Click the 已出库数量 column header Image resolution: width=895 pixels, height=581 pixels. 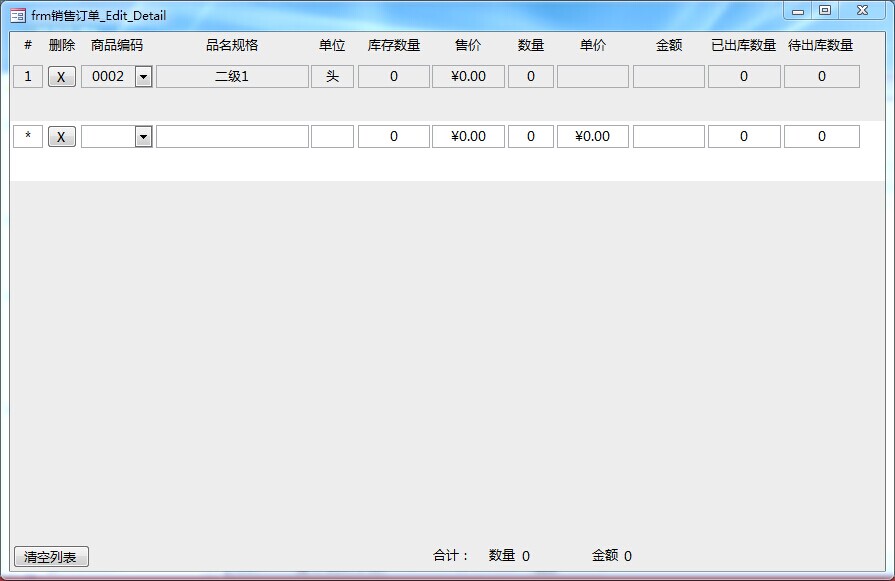click(744, 45)
